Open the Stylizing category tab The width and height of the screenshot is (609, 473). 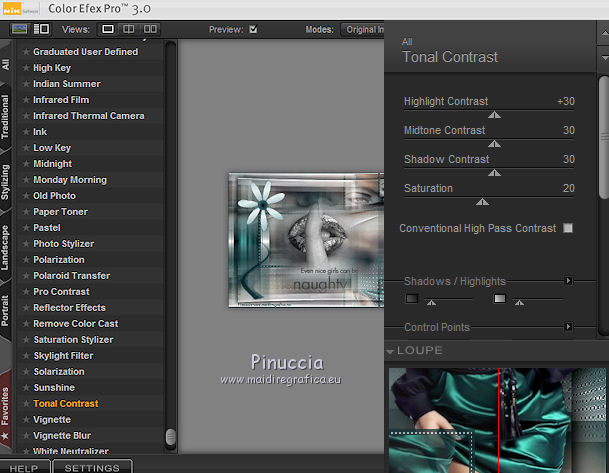pyautogui.click(x=5, y=182)
